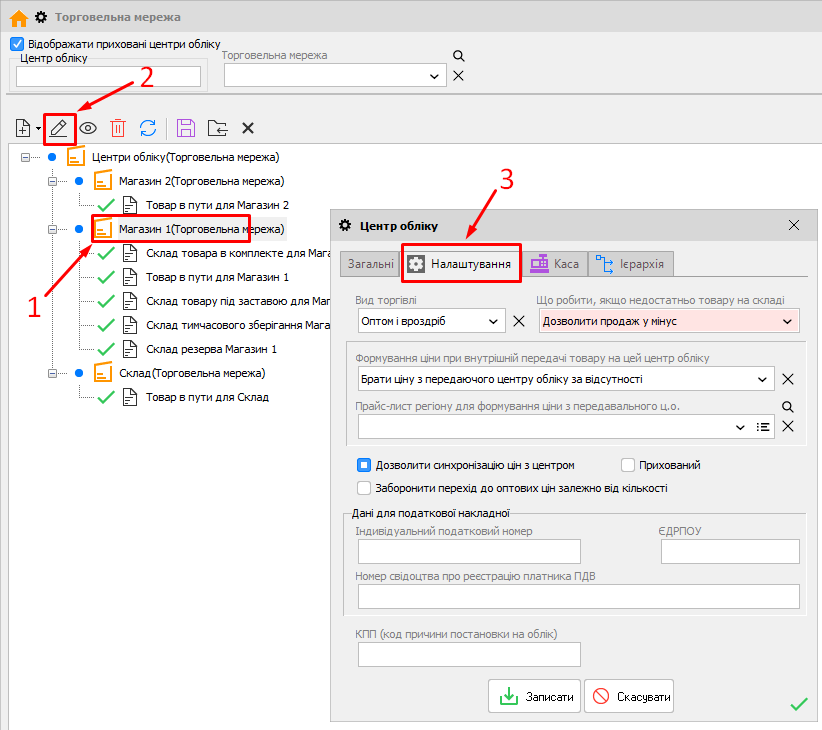Click the Скасувати button
Screen dimensions: 822x730
coord(629,697)
